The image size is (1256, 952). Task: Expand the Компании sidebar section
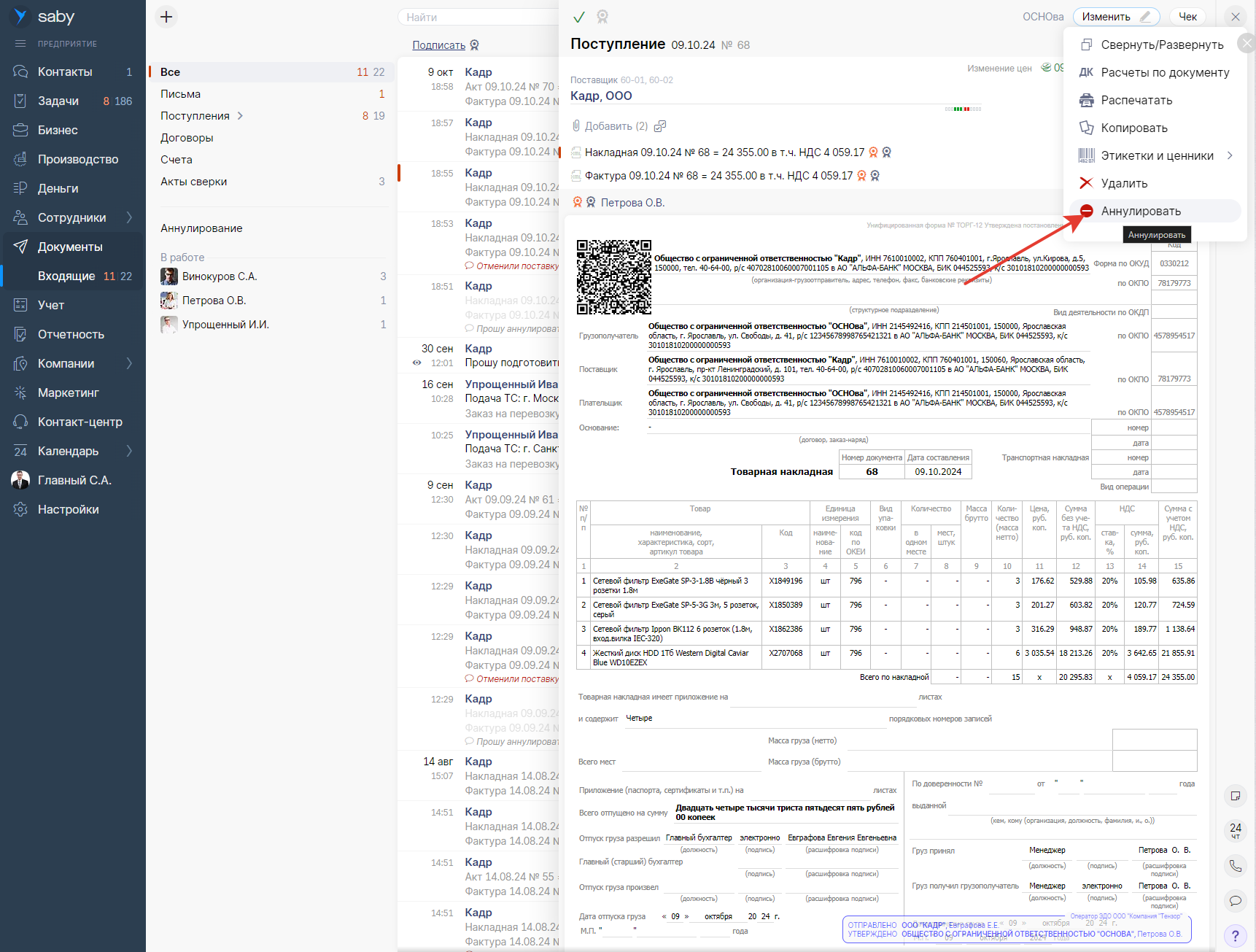(x=129, y=363)
